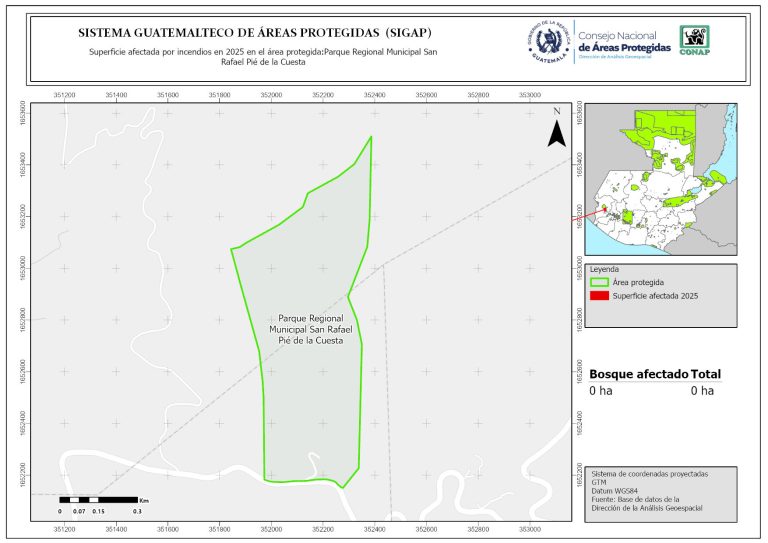The width and height of the screenshot is (768, 543).
Task: Select the Leyenda heading
Action: click(605, 270)
